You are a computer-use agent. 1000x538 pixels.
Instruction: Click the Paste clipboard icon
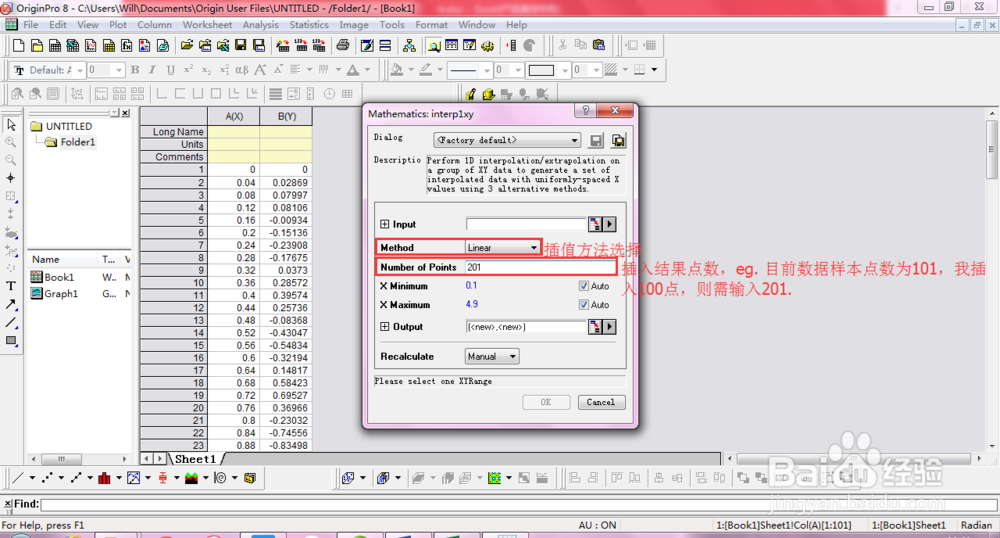pyautogui.click(x=598, y=45)
